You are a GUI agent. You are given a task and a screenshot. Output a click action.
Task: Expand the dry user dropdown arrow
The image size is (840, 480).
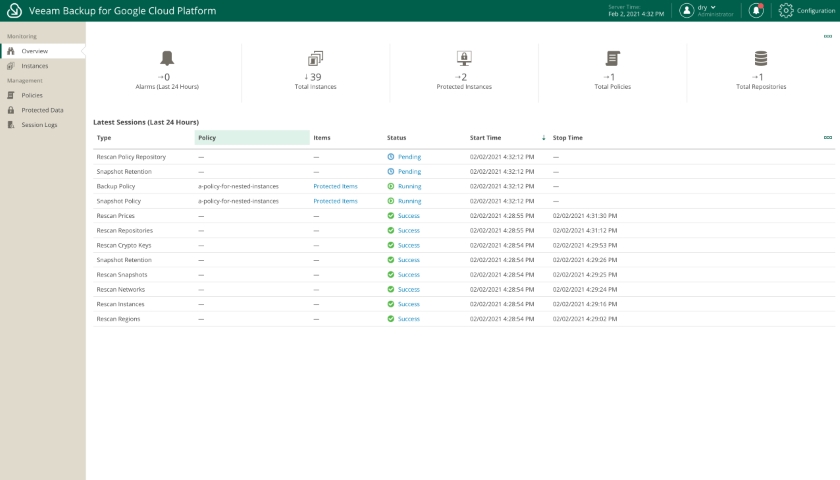(713, 7)
